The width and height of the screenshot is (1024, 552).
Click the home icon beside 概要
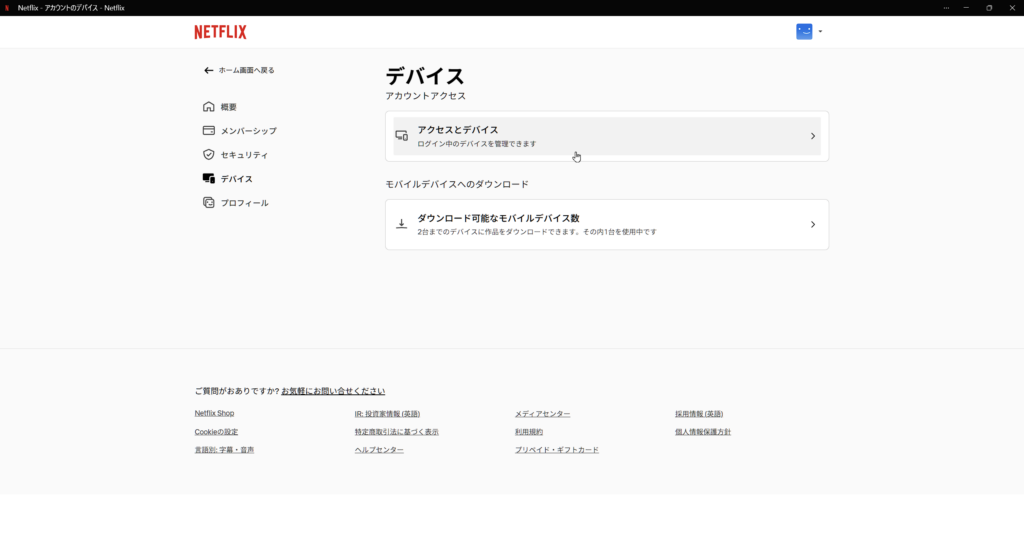[208, 106]
